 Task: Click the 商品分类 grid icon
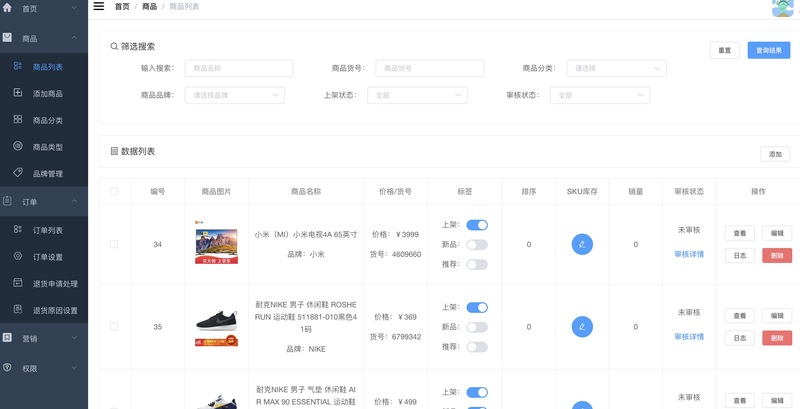point(18,119)
